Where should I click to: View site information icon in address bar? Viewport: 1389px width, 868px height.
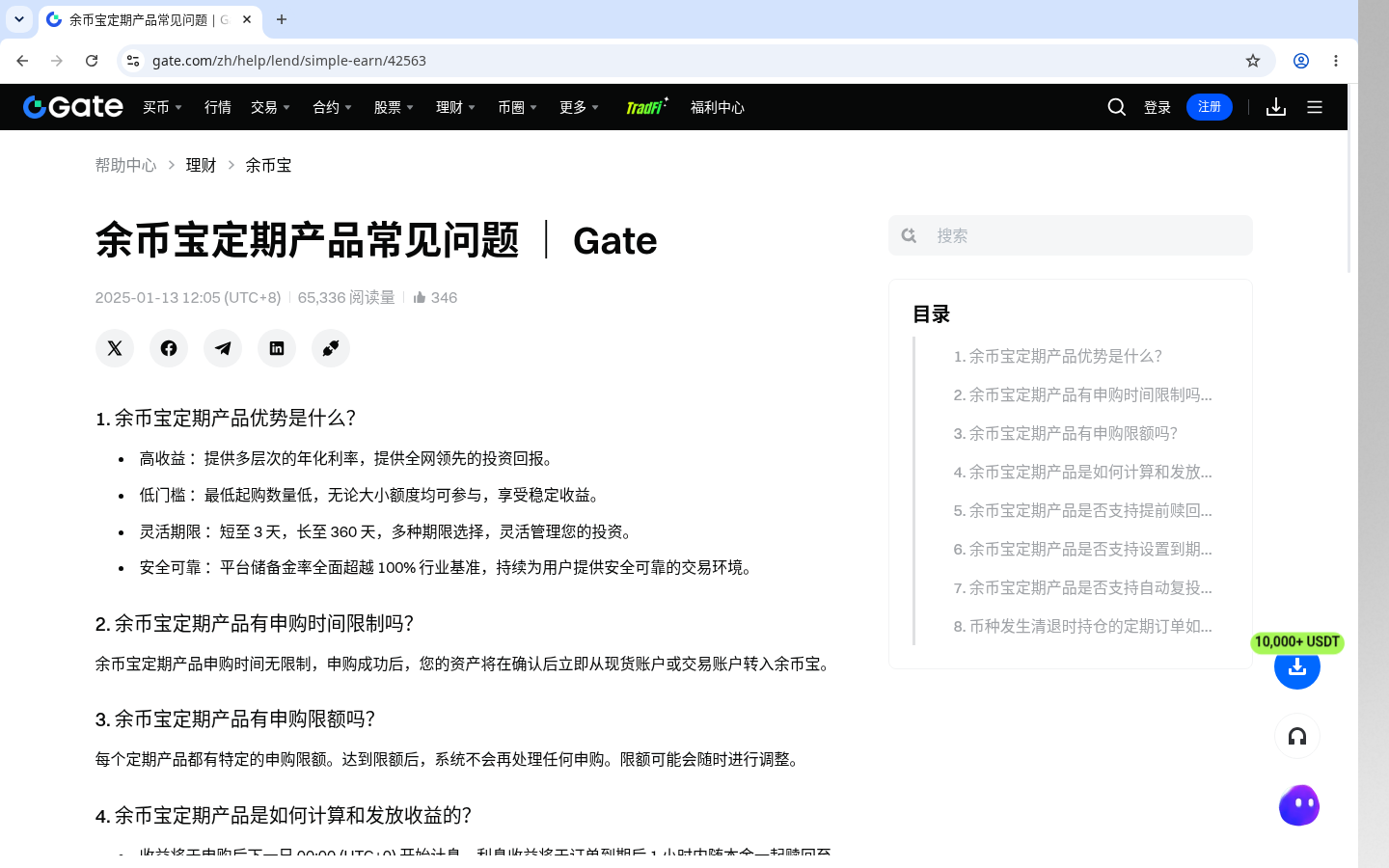133,61
